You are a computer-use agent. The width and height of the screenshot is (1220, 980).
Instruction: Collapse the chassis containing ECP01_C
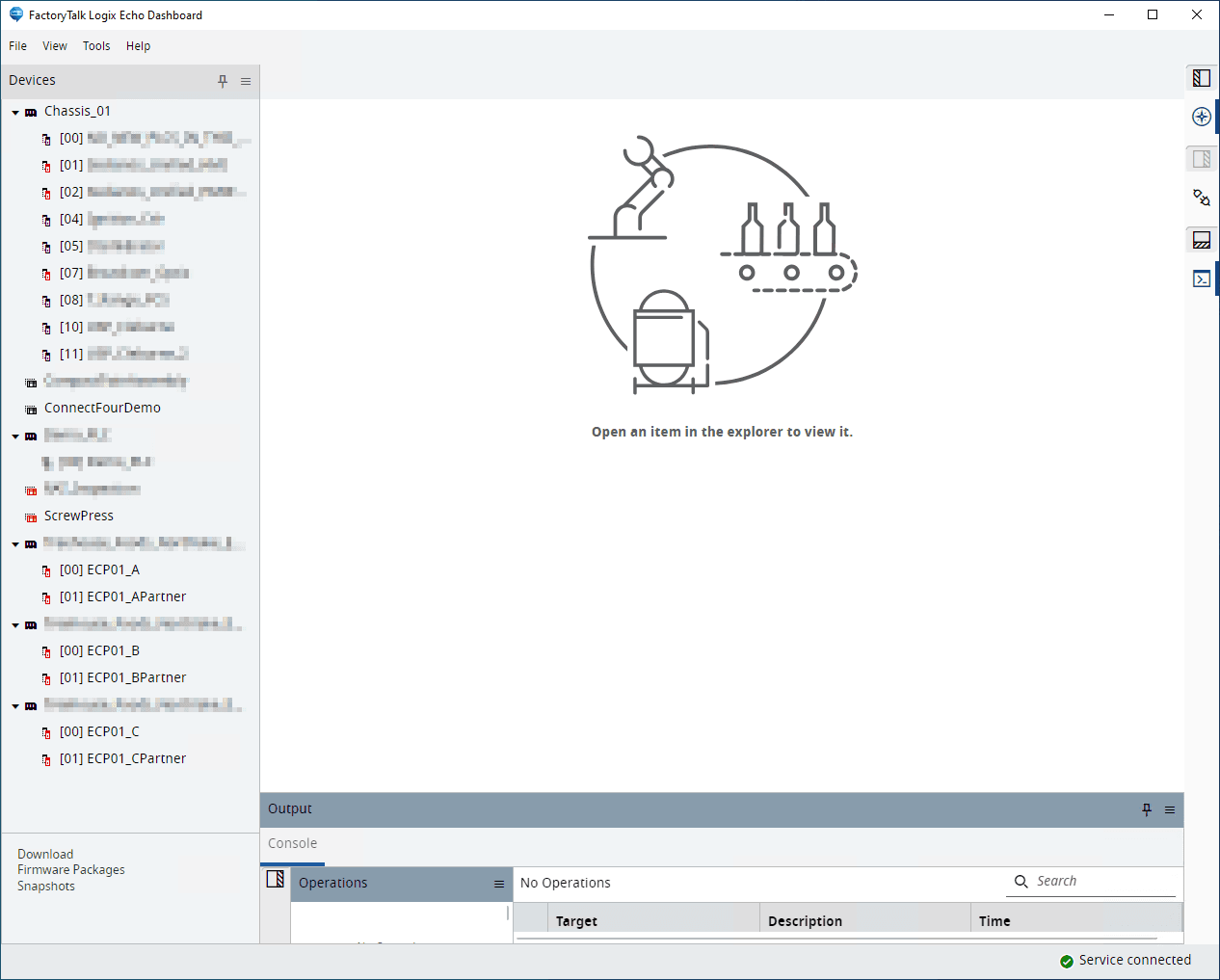15,706
